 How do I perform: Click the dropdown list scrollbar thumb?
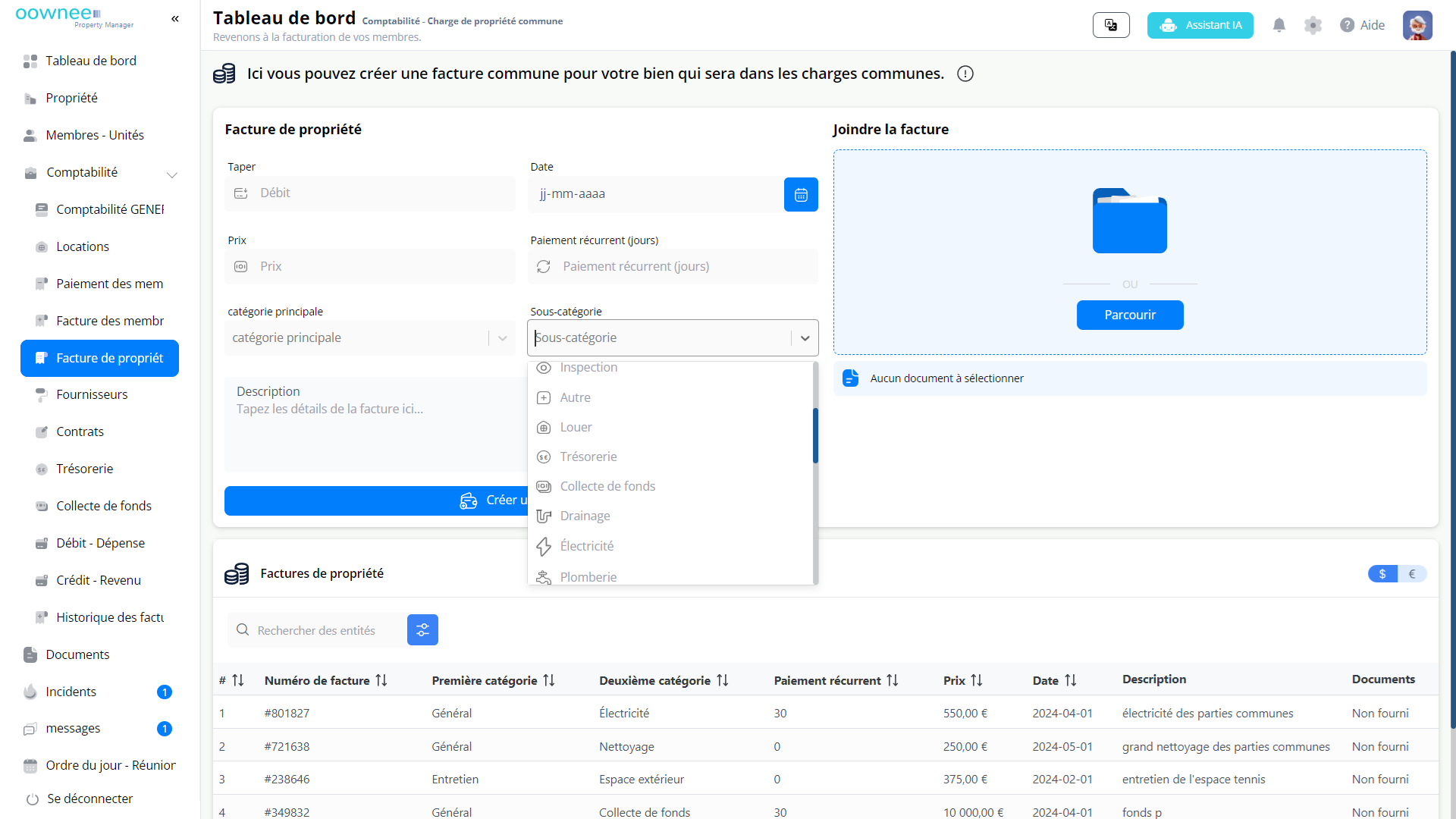(x=815, y=435)
